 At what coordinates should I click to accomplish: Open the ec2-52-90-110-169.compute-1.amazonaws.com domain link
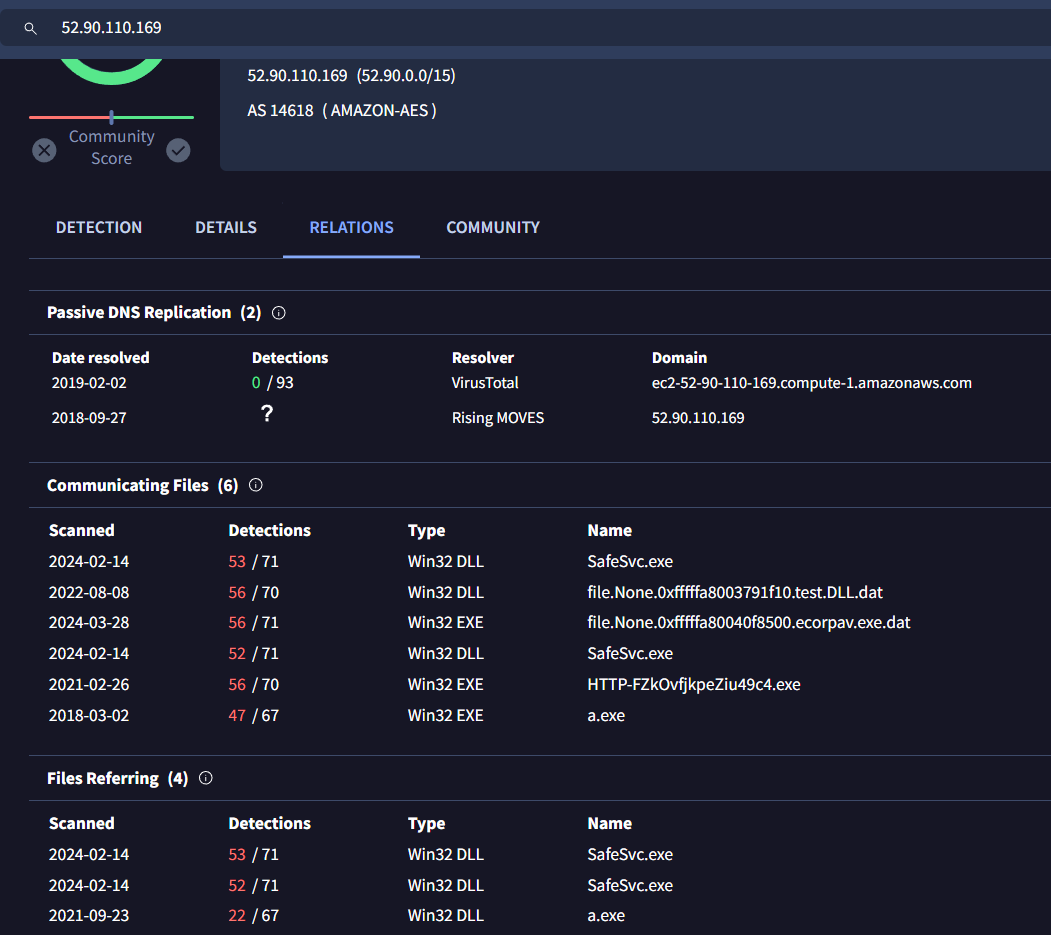(x=811, y=383)
